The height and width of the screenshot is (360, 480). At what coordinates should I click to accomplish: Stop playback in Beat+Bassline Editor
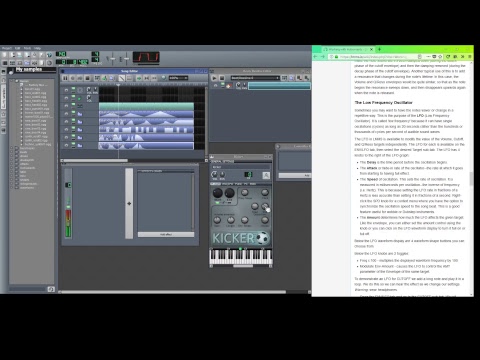coord(222,78)
